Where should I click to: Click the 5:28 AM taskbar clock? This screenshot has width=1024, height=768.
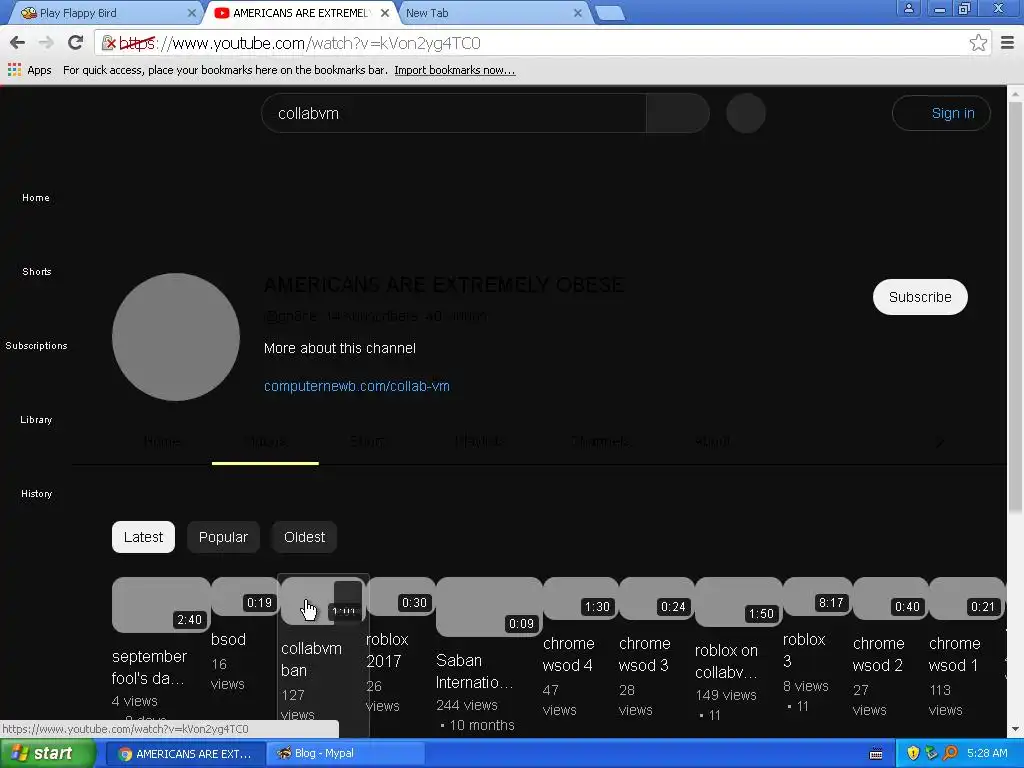point(987,753)
